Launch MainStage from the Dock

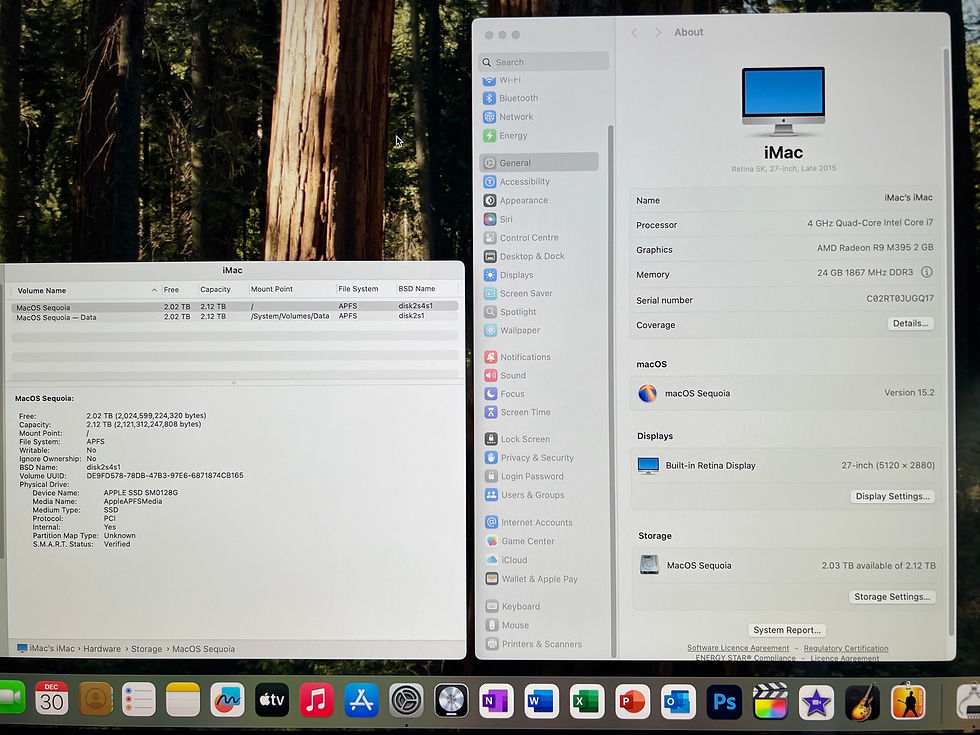[908, 701]
